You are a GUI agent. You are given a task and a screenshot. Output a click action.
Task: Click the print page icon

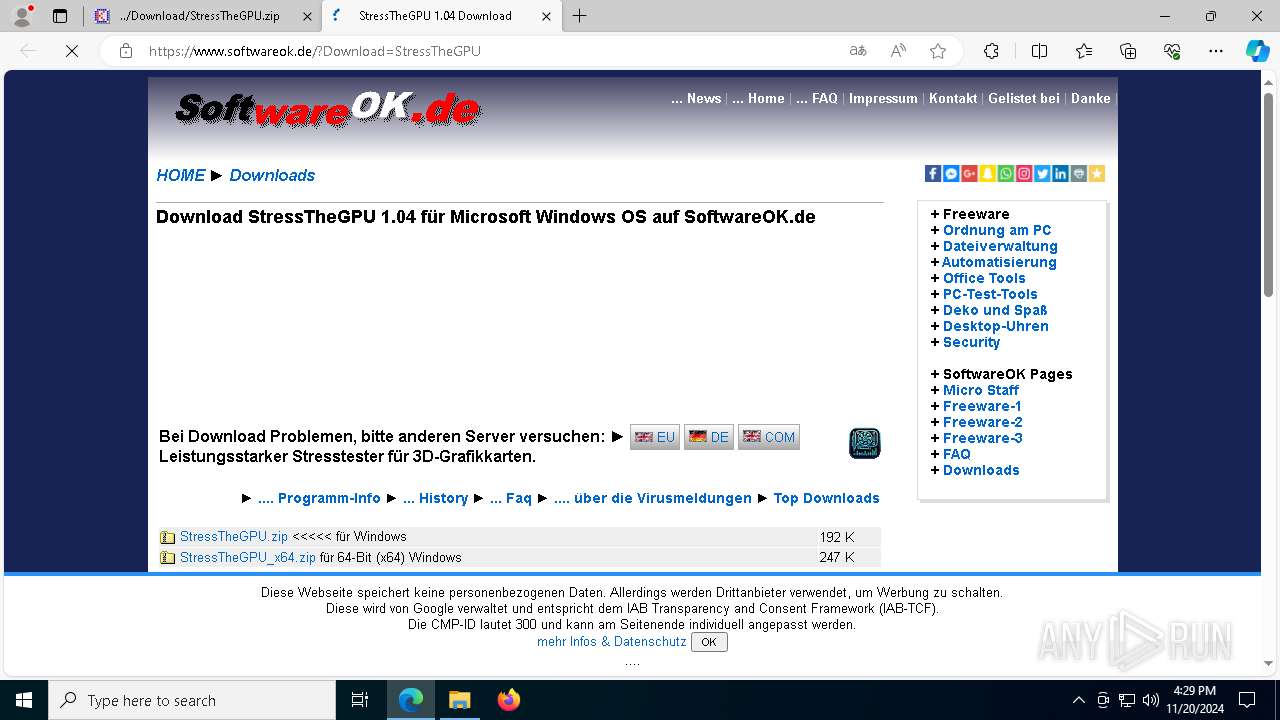tap(1078, 174)
